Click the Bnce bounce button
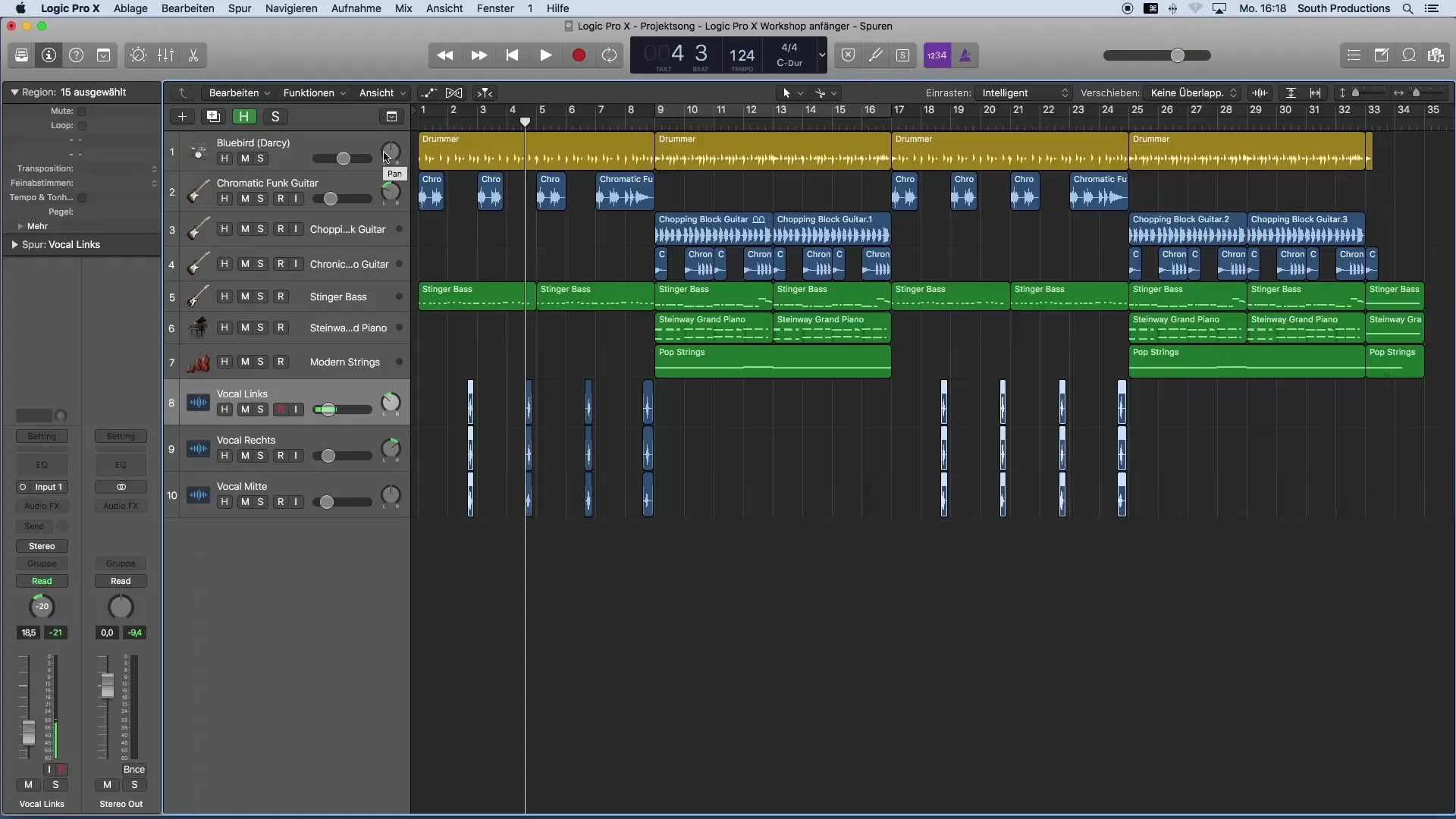This screenshot has height=819, width=1456. (x=134, y=769)
